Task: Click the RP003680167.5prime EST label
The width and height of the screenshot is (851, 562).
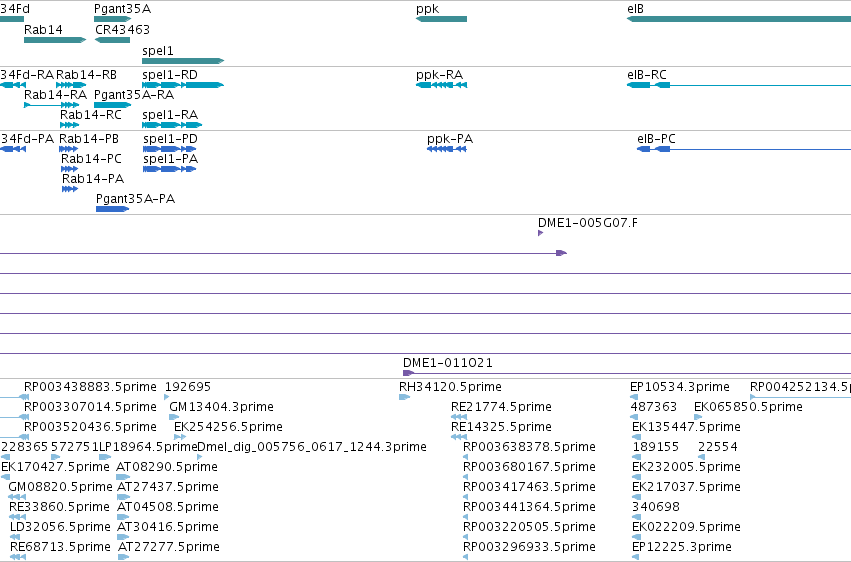Action: 529,467
